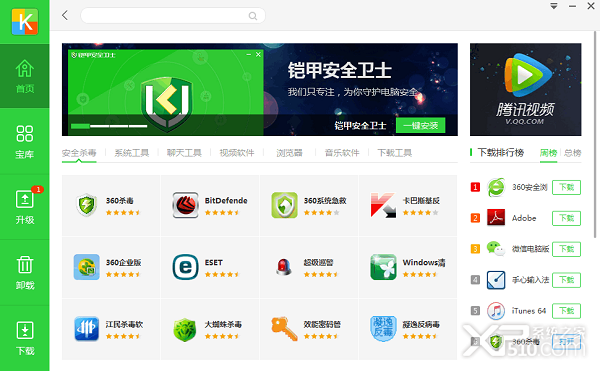Click the 手心输入法 icon in ranking

click(x=496, y=280)
